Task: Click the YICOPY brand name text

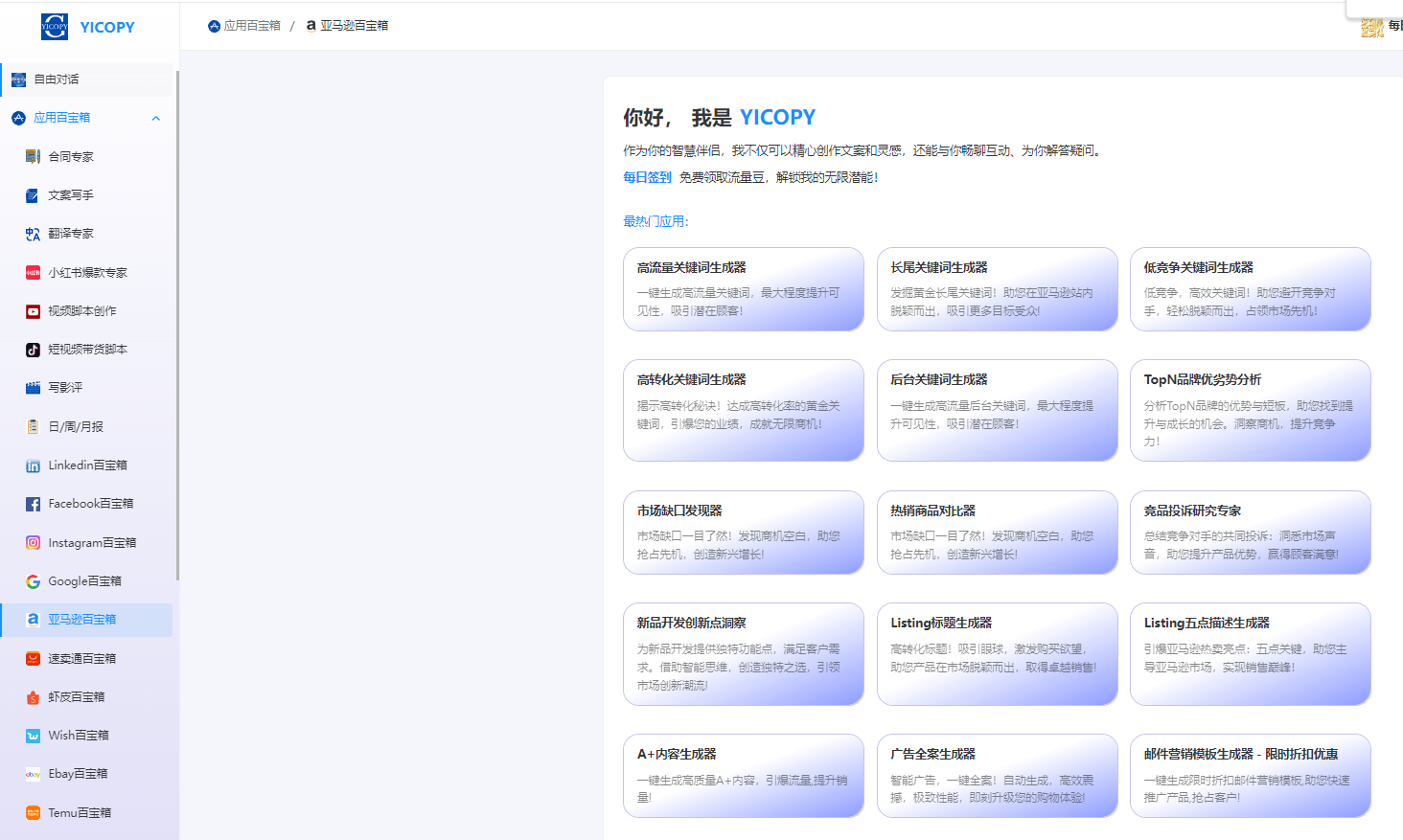Action: (107, 27)
